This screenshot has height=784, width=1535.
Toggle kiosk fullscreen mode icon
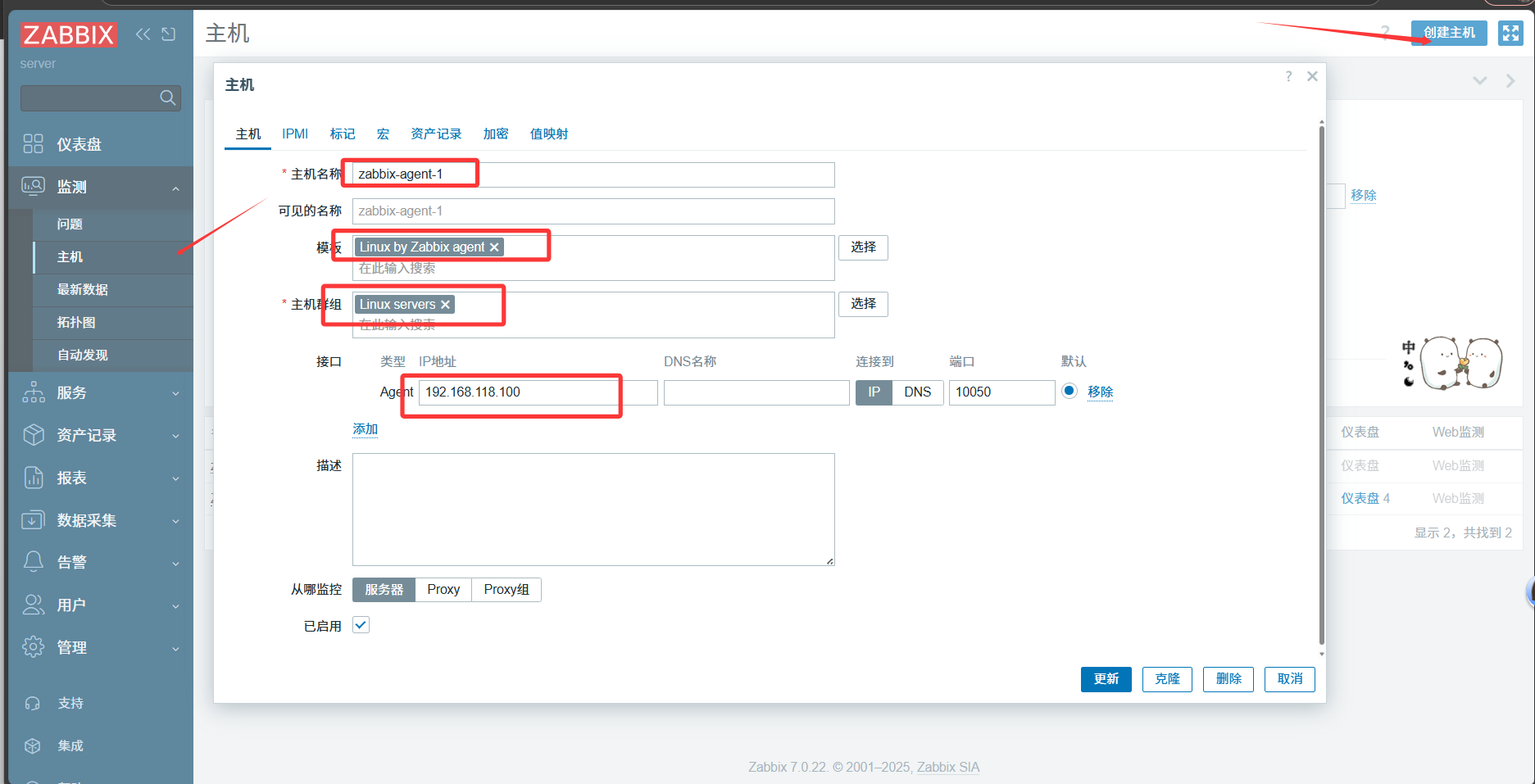[1510, 33]
